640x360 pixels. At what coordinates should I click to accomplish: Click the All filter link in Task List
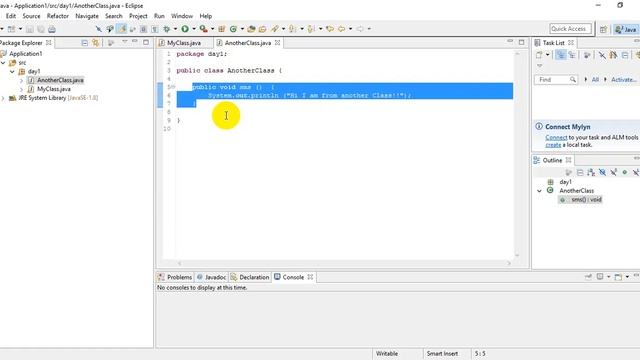tap(595, 80)
